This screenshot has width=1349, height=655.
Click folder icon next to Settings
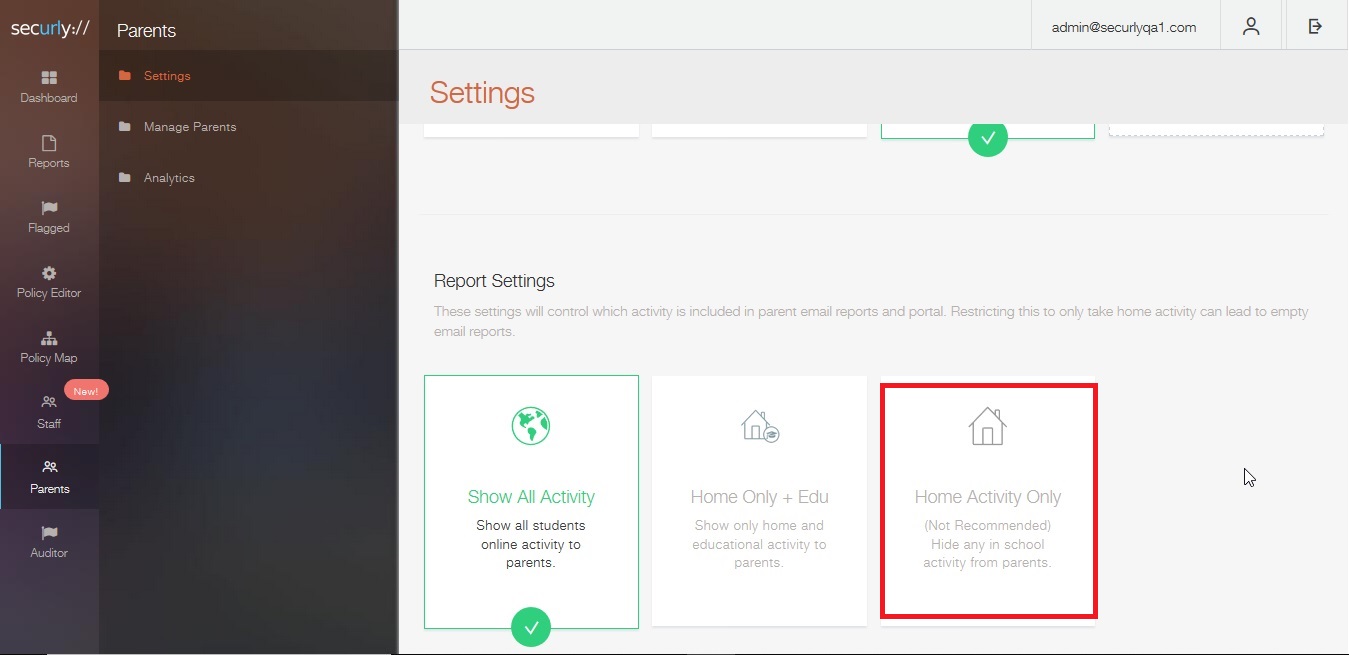[124, 76]
